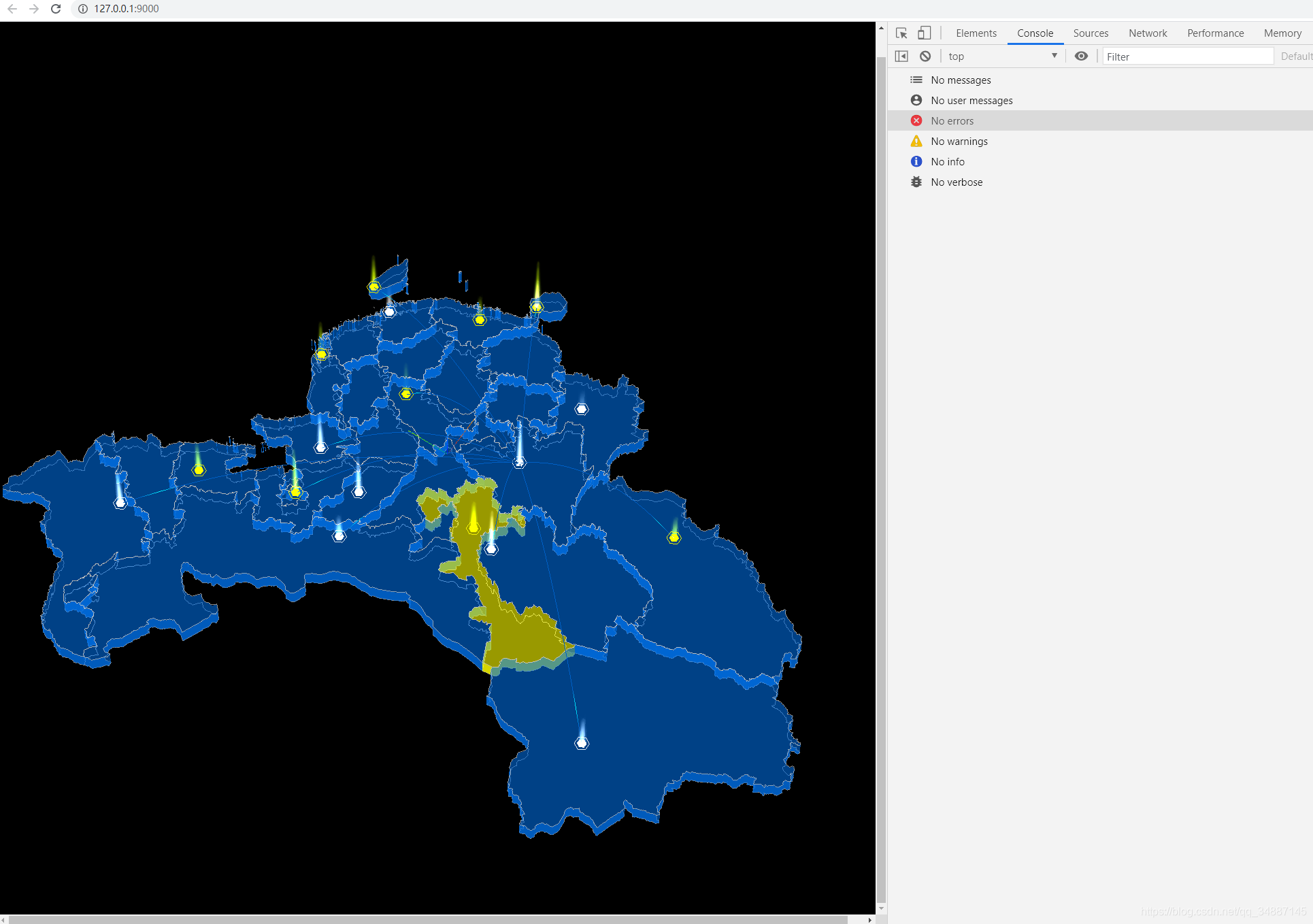The image size is (1313, 924).
Task: Select the No user messages entry
Action: 971,101
